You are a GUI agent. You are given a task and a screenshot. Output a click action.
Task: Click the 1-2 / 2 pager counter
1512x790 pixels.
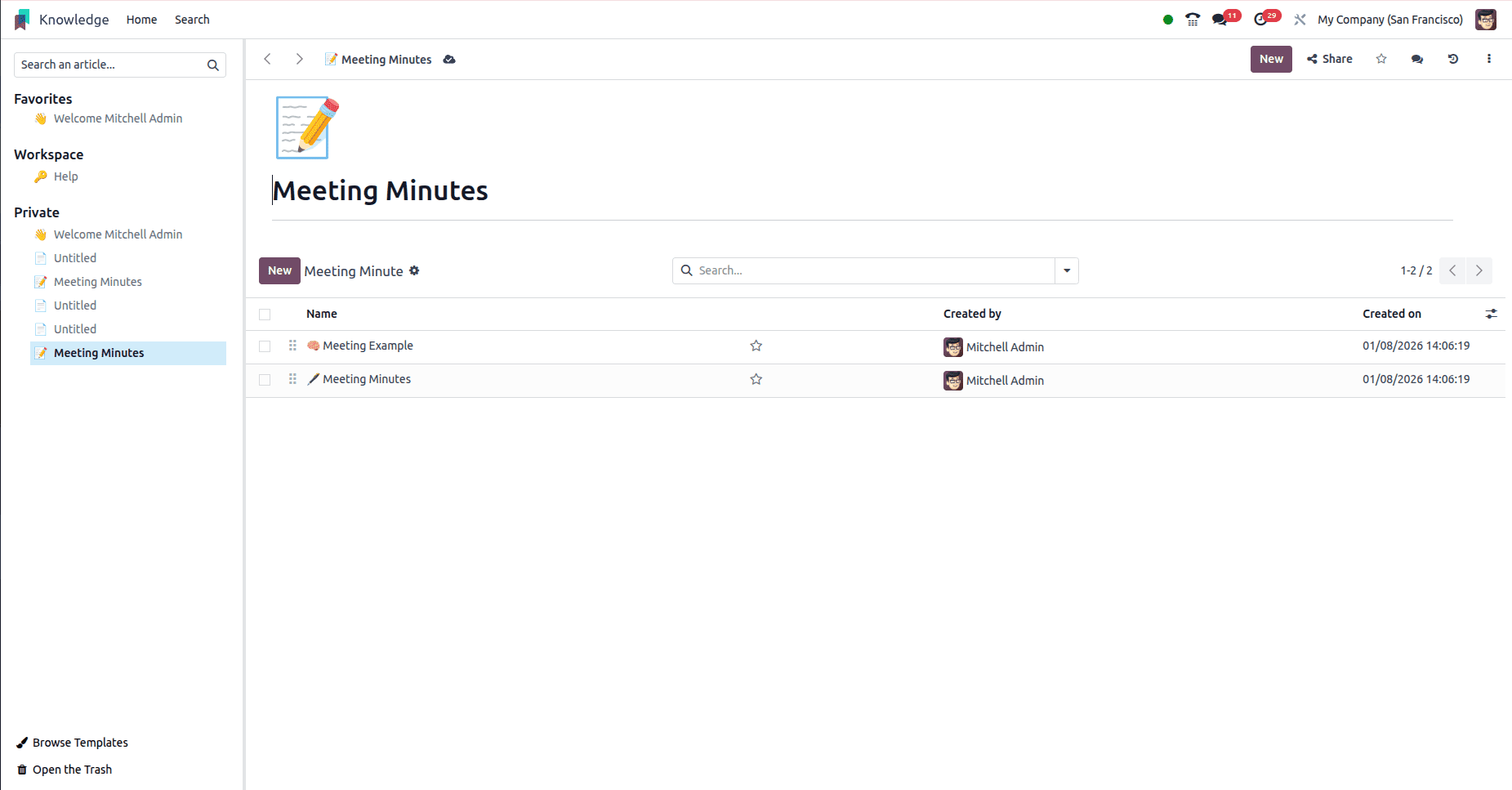(x=1416, y=270)
